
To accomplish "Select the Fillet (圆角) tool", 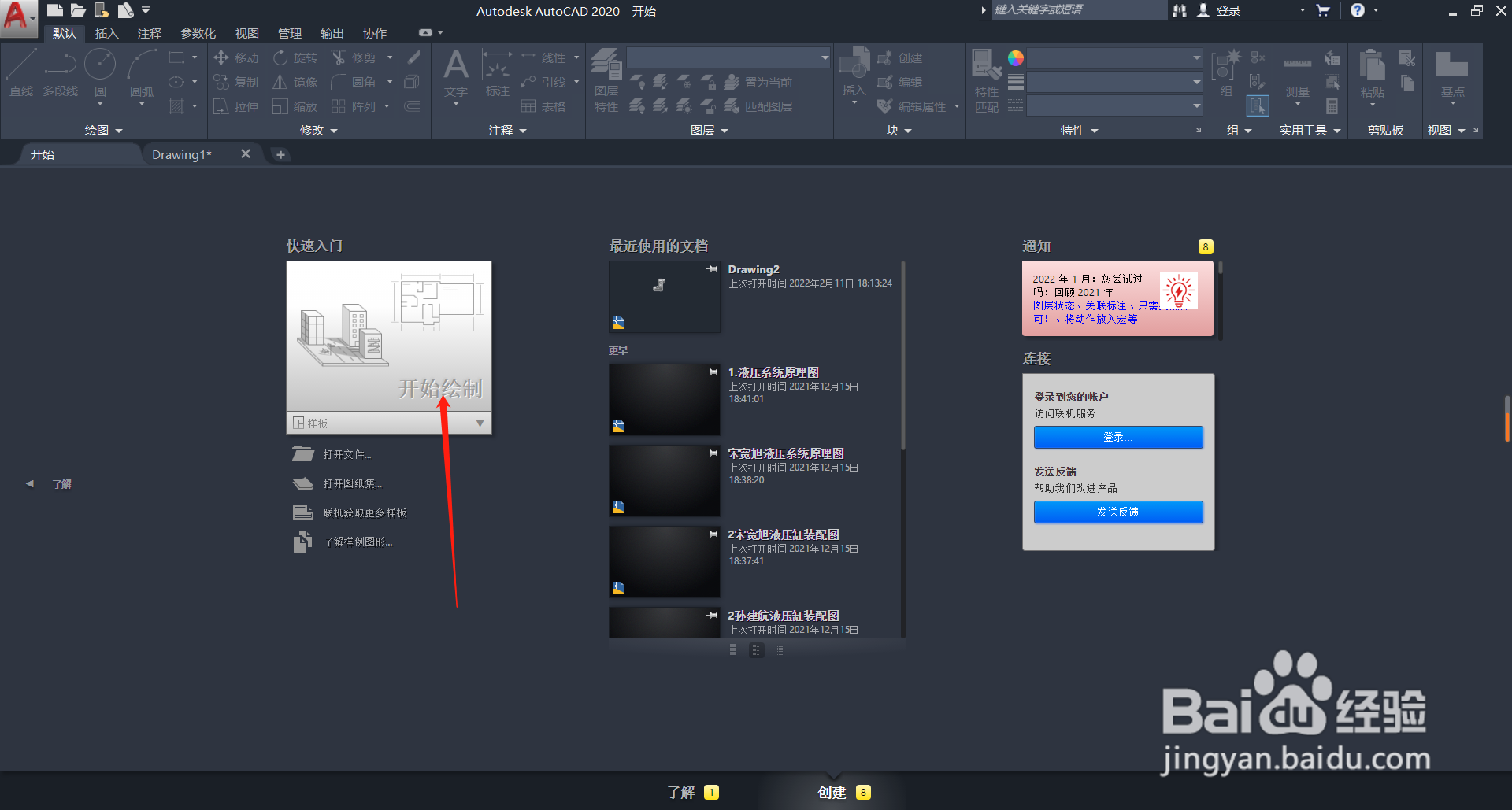I will (x=354, y=83).
